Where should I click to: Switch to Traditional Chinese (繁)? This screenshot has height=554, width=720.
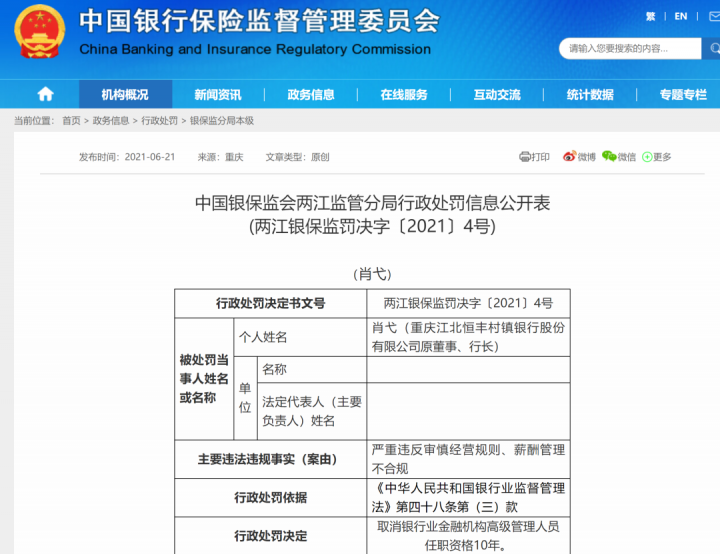(651, 17)
